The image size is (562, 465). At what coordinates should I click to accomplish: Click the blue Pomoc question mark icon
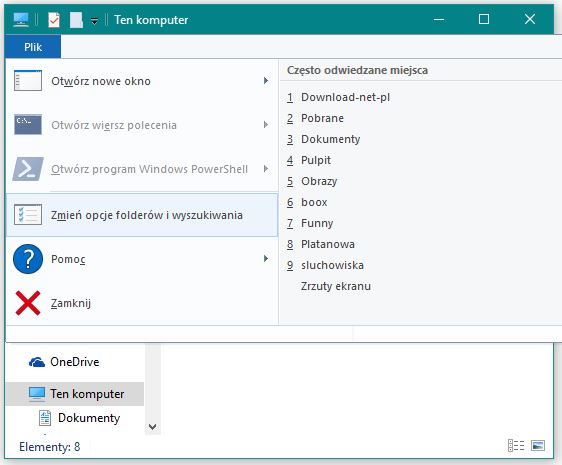click(28, 259)
